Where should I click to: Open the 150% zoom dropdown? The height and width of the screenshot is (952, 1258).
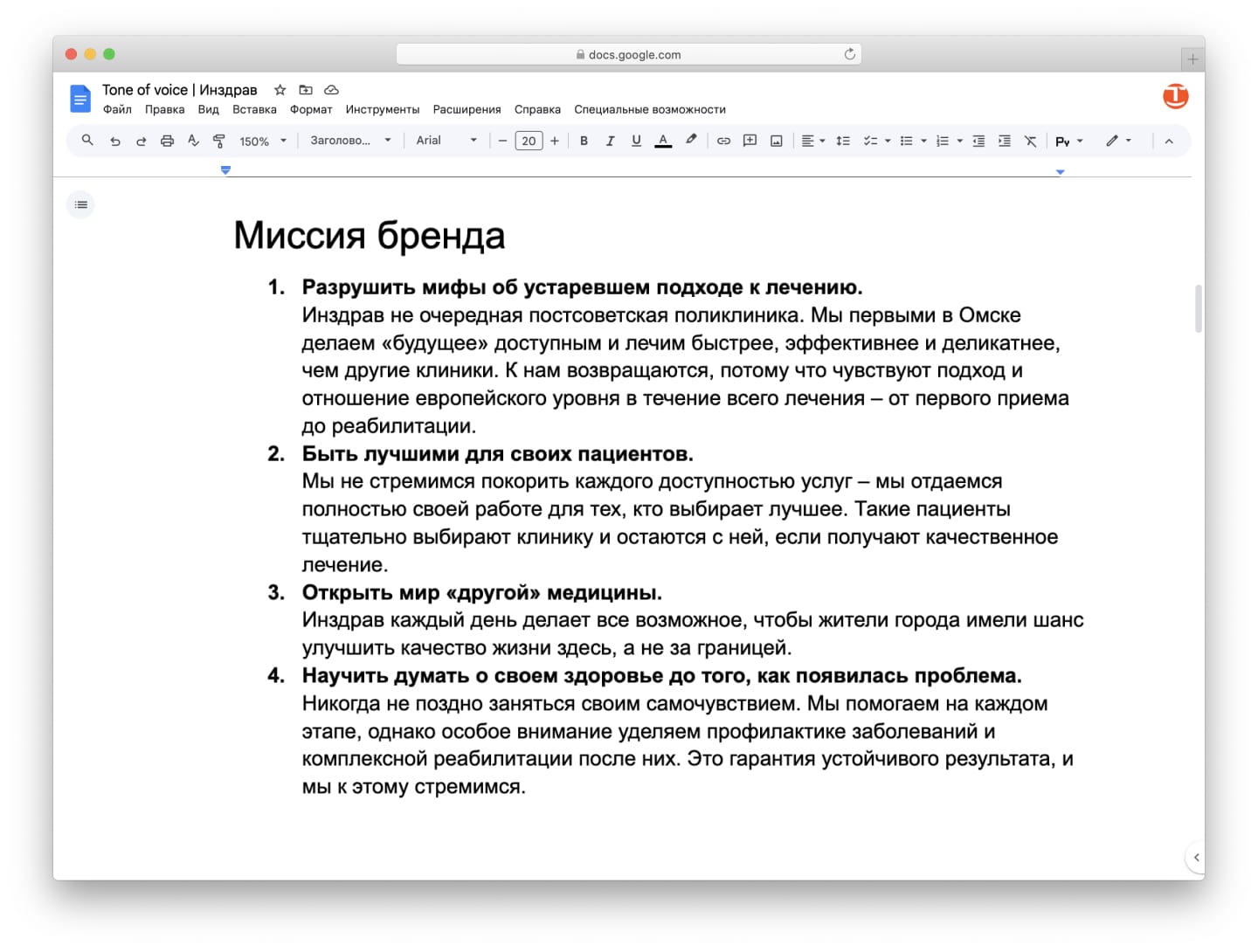point(263,141)
